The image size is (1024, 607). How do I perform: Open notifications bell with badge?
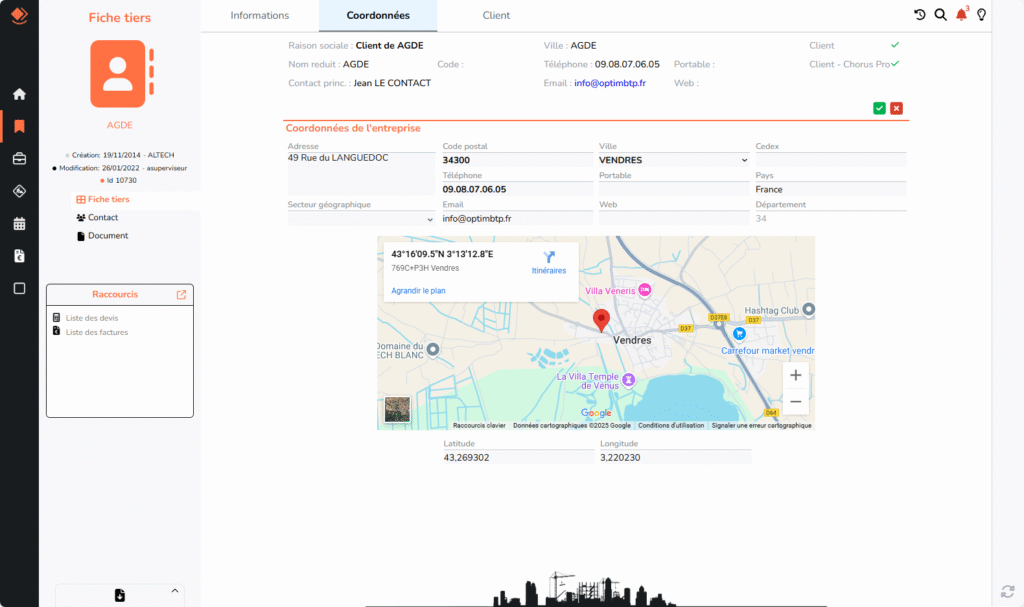(x=962, y=14)
